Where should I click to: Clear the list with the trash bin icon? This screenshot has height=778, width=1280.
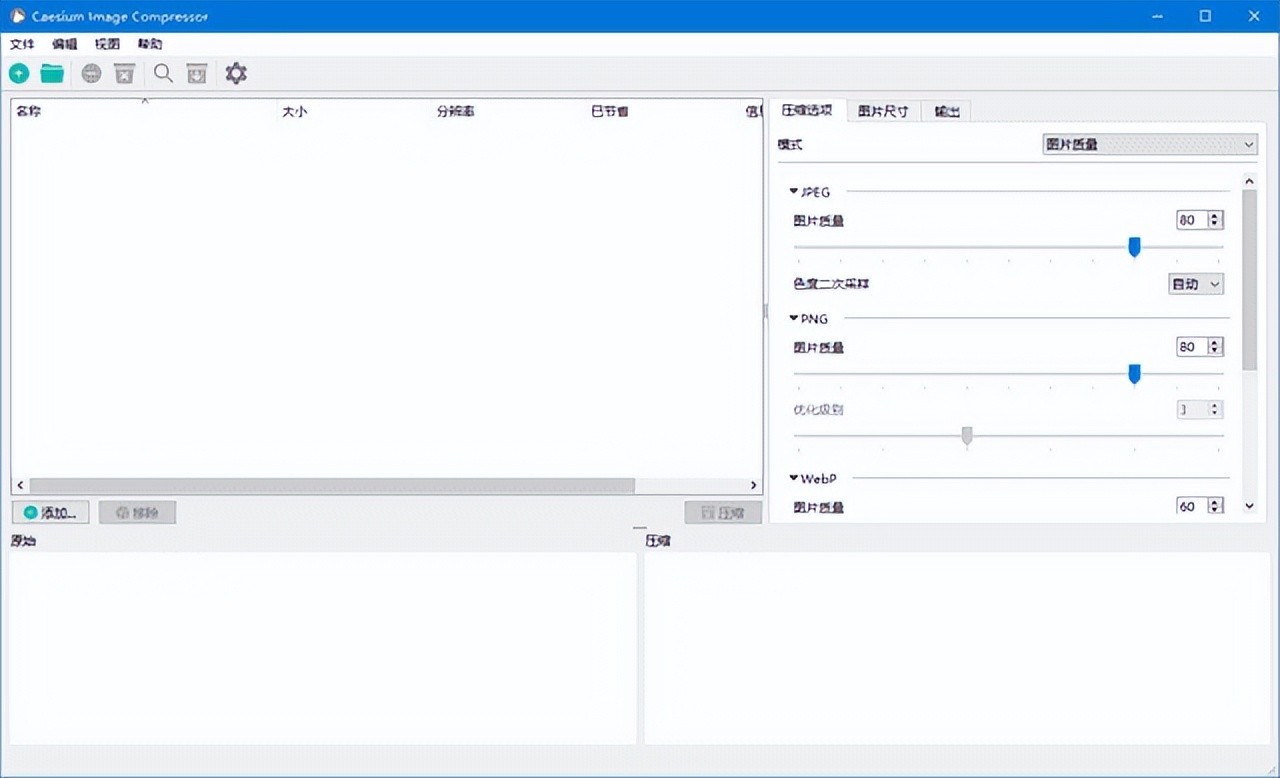(x=124, y=74)
